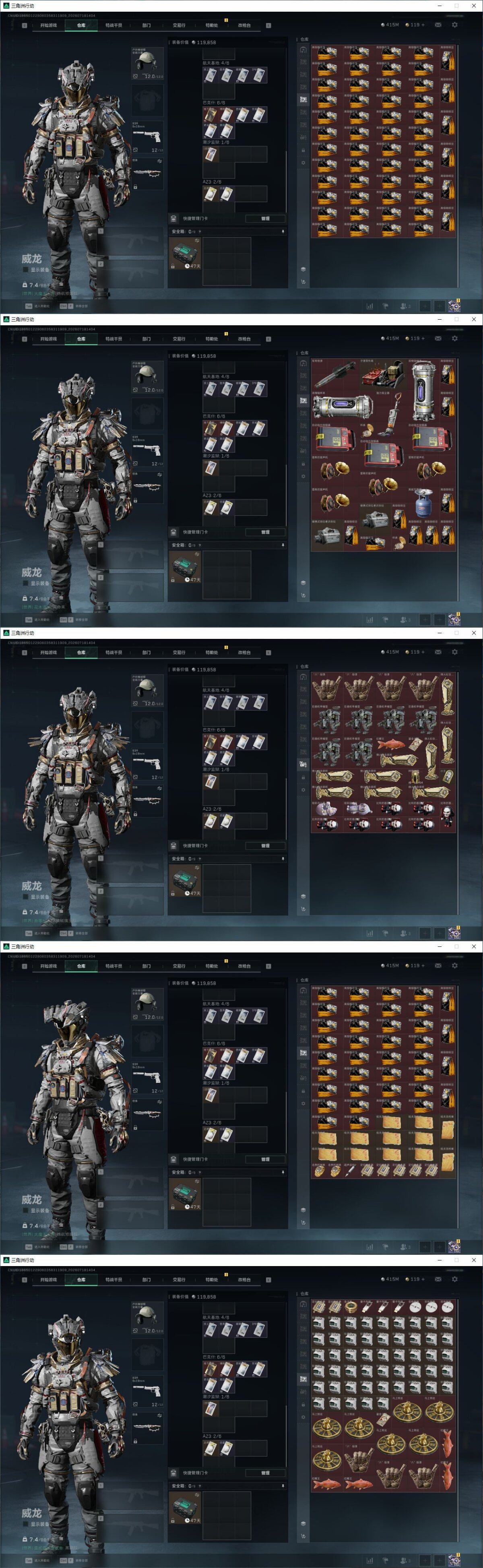Click the pistol weapon slot in coffee-bean-only window
The image size is (483, 1568).
point(148,137)
